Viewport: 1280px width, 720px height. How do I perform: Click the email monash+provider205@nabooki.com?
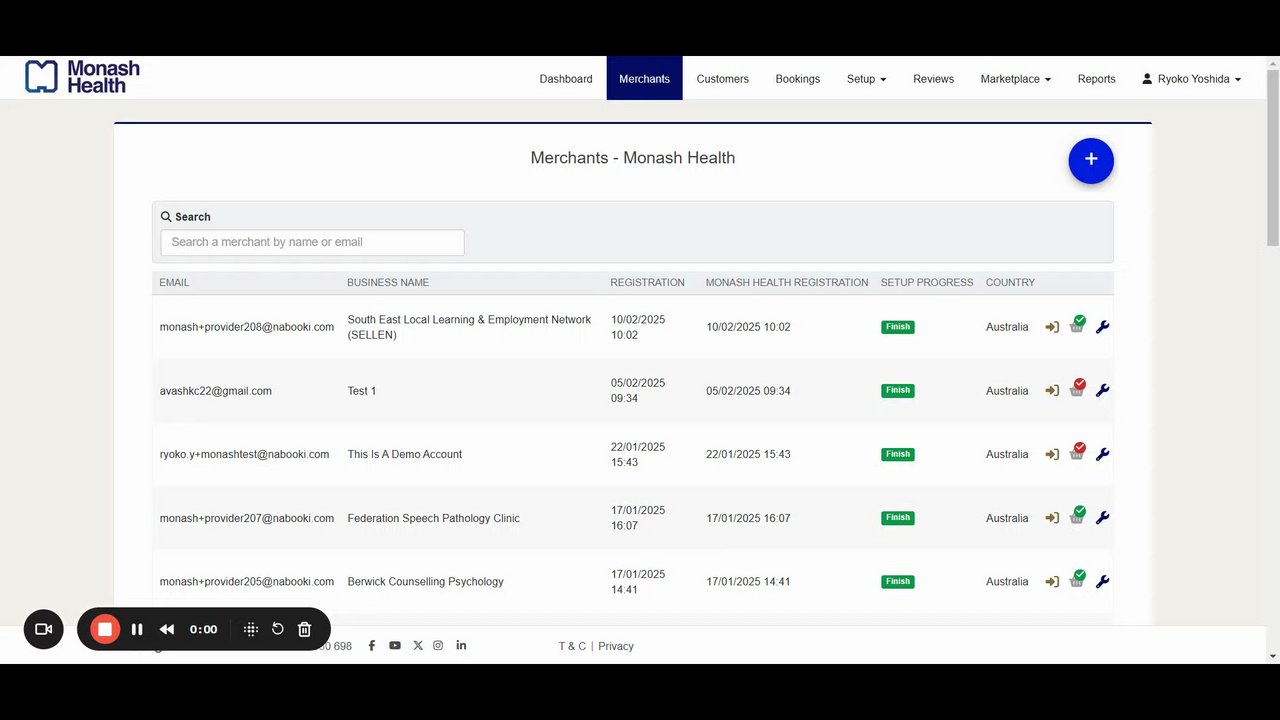click(247, 582)
